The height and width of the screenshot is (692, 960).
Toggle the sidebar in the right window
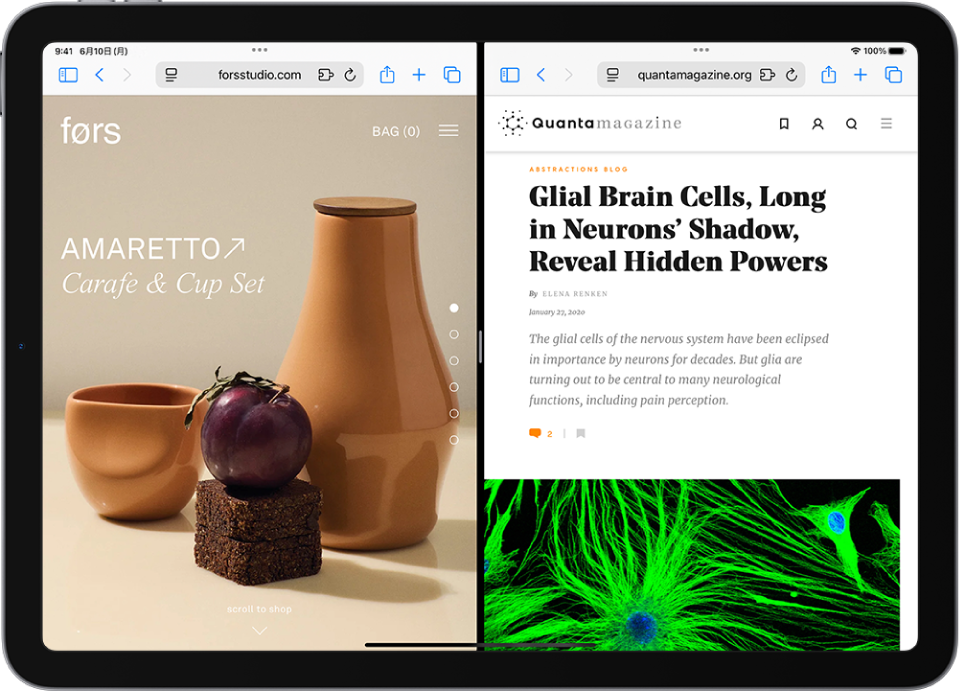509,74
